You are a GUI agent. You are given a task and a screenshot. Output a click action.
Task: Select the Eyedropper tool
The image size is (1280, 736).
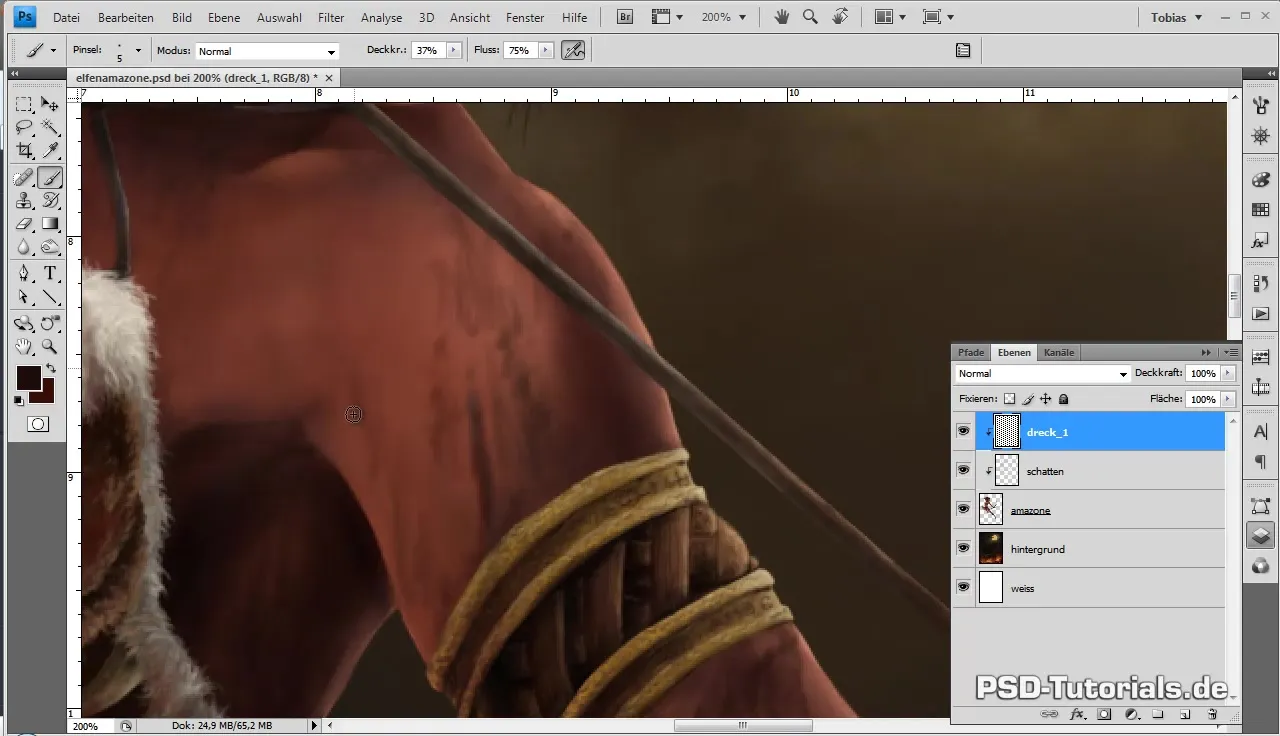pyautogui.click(x=49, y=150)
